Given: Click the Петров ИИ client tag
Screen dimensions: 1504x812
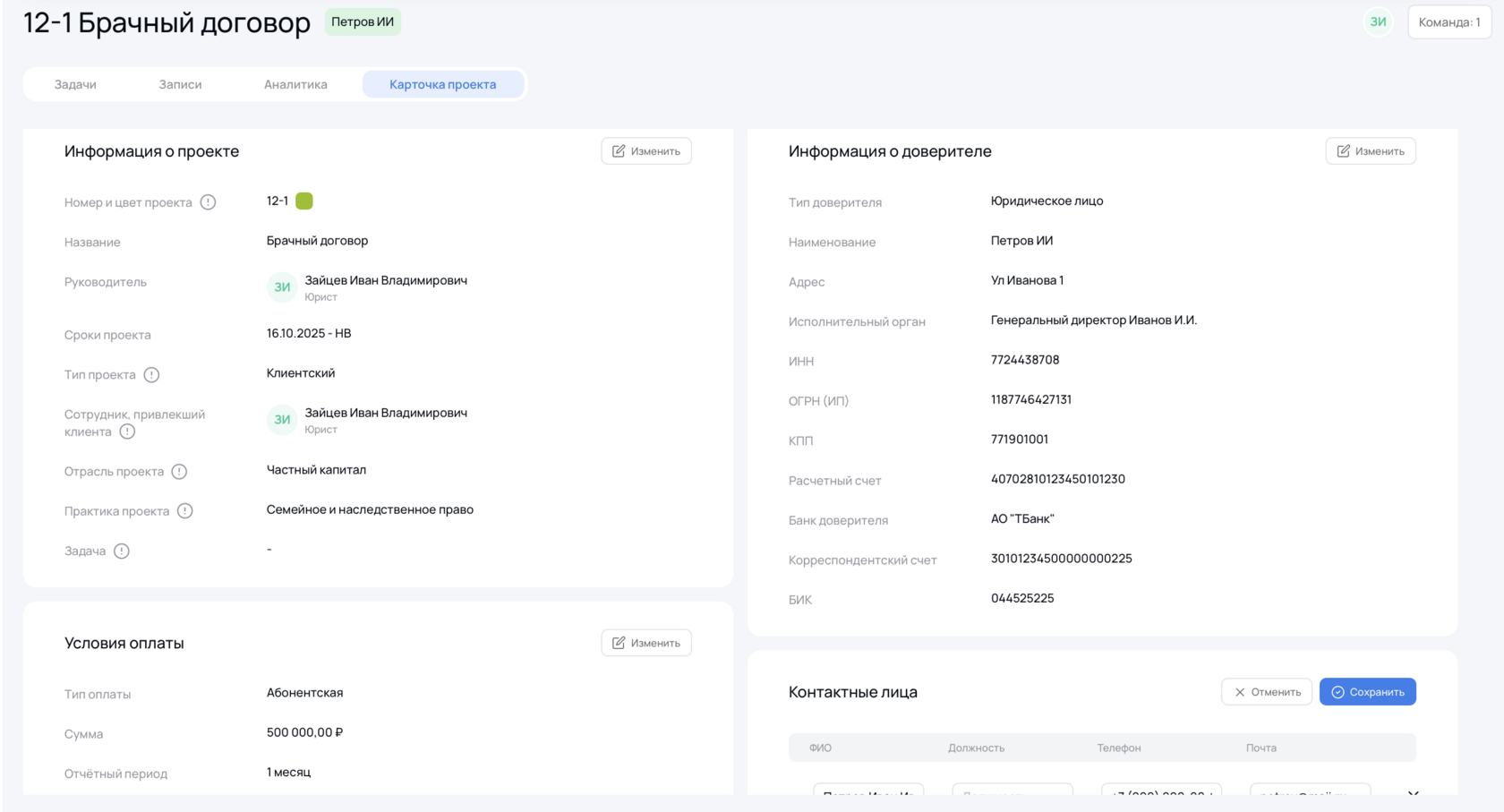Looking at the screenshot, I should click(x=363, y=22).
